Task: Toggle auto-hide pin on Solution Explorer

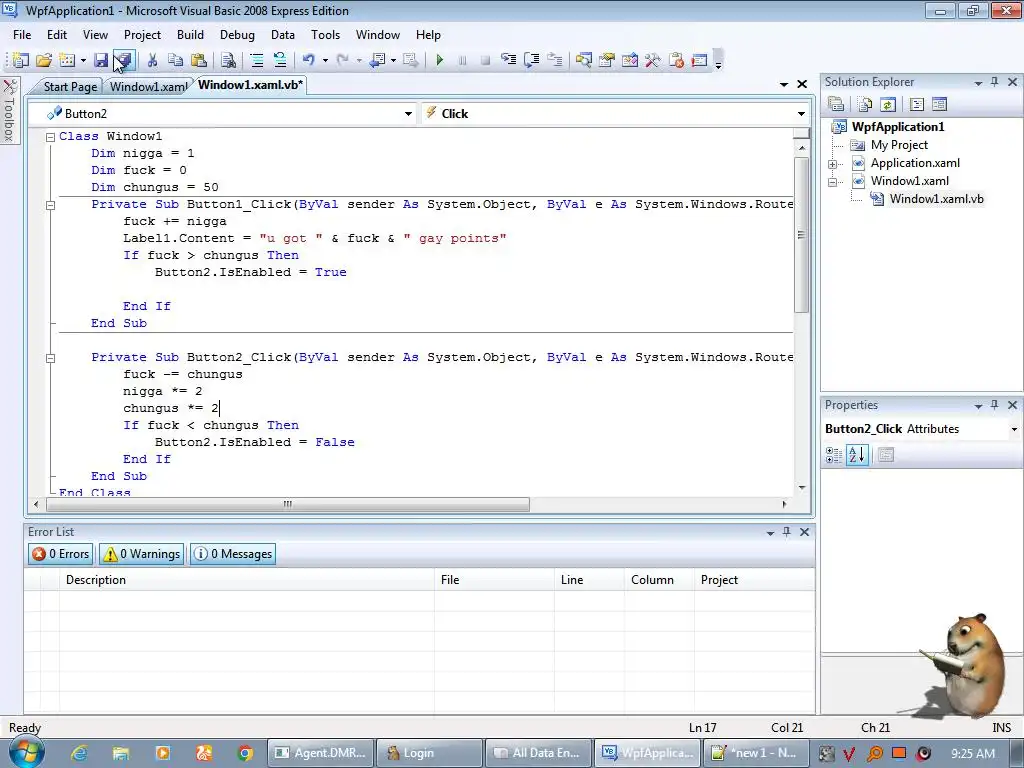Action: (x=995, y=82)
